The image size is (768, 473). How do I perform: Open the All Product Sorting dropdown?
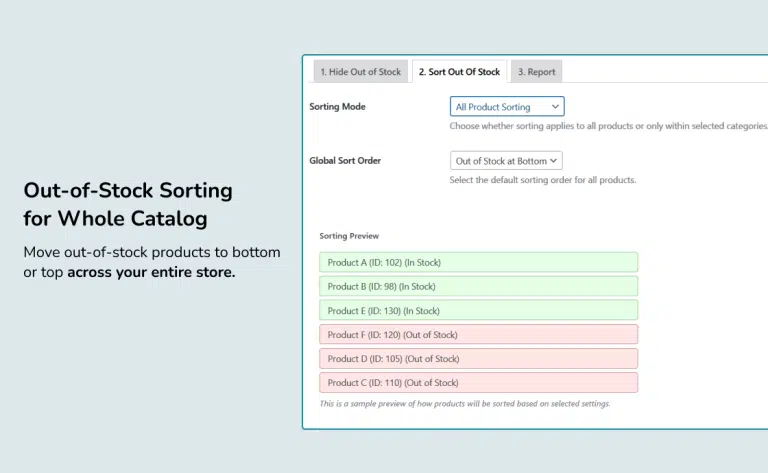(507, 107)
